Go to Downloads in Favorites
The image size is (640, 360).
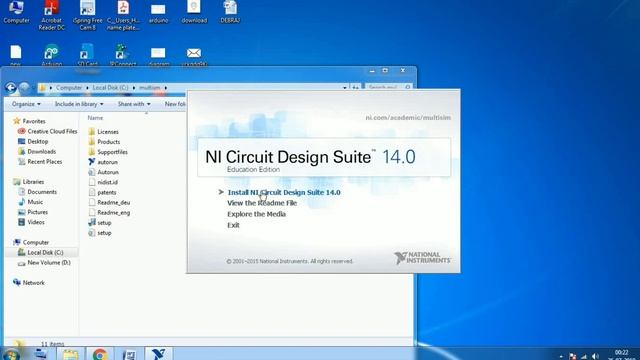(x=37, y=151)
